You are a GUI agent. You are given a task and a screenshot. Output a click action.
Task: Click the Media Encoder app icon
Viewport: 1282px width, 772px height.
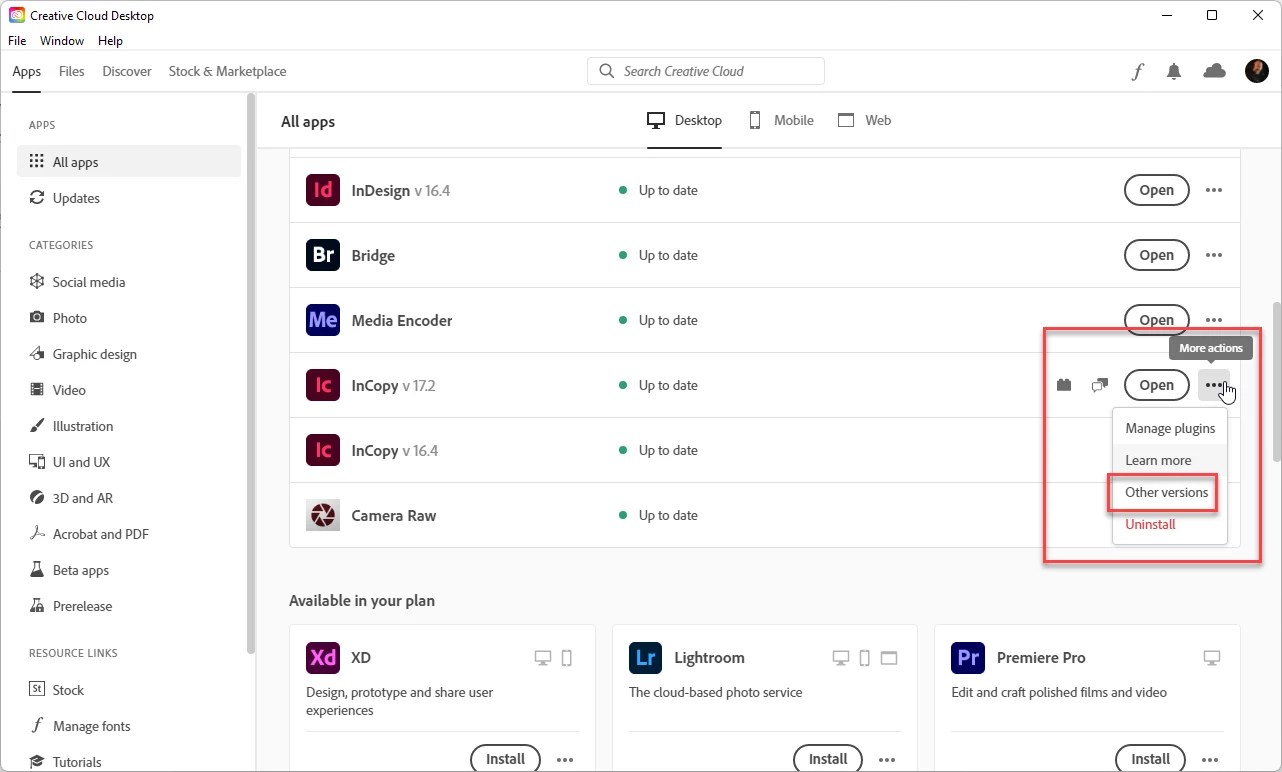point(323,320)
